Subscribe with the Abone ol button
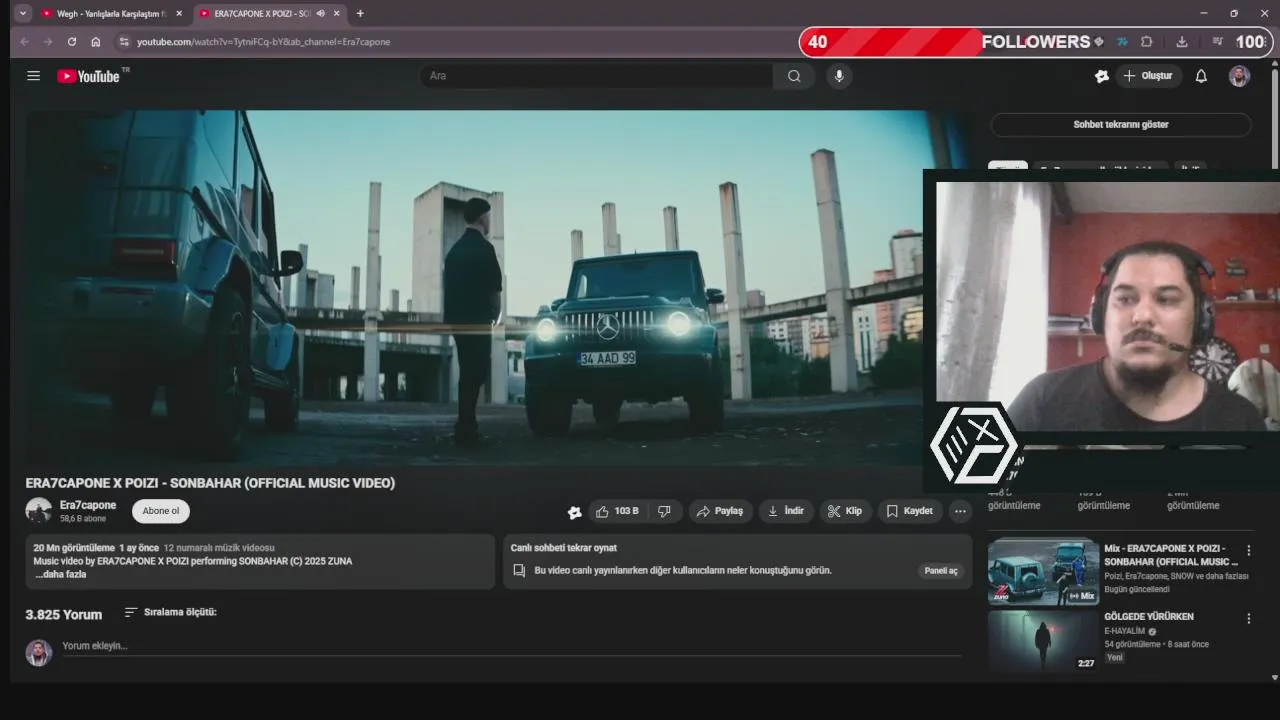The image size is (1280, 720). (x=161, y=511)
